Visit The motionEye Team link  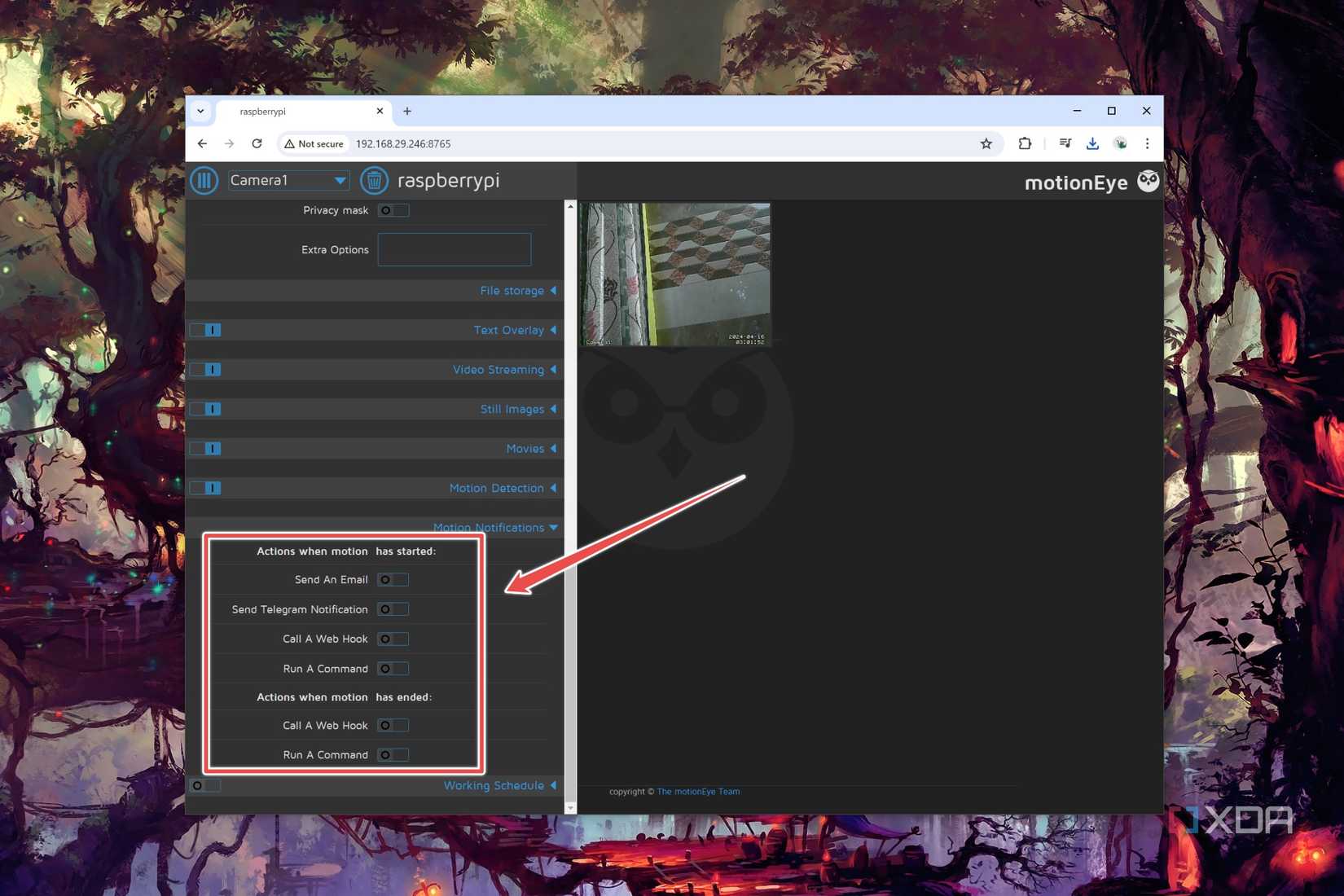698,791
